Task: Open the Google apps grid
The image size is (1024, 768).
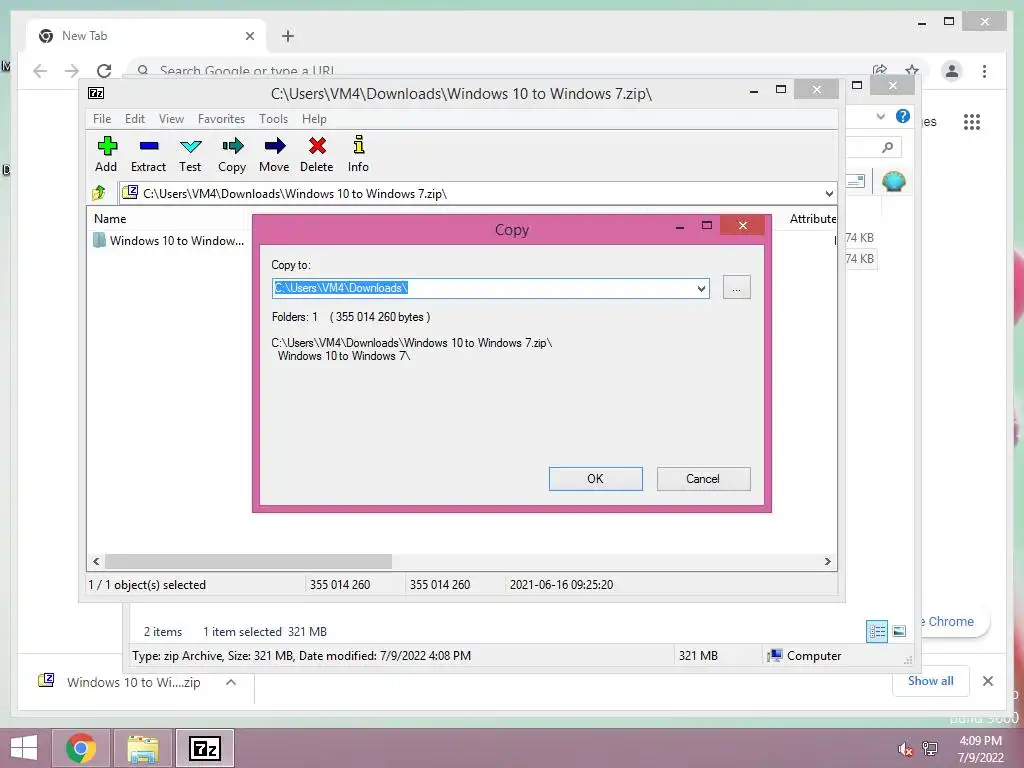Action: click(972, 121)
